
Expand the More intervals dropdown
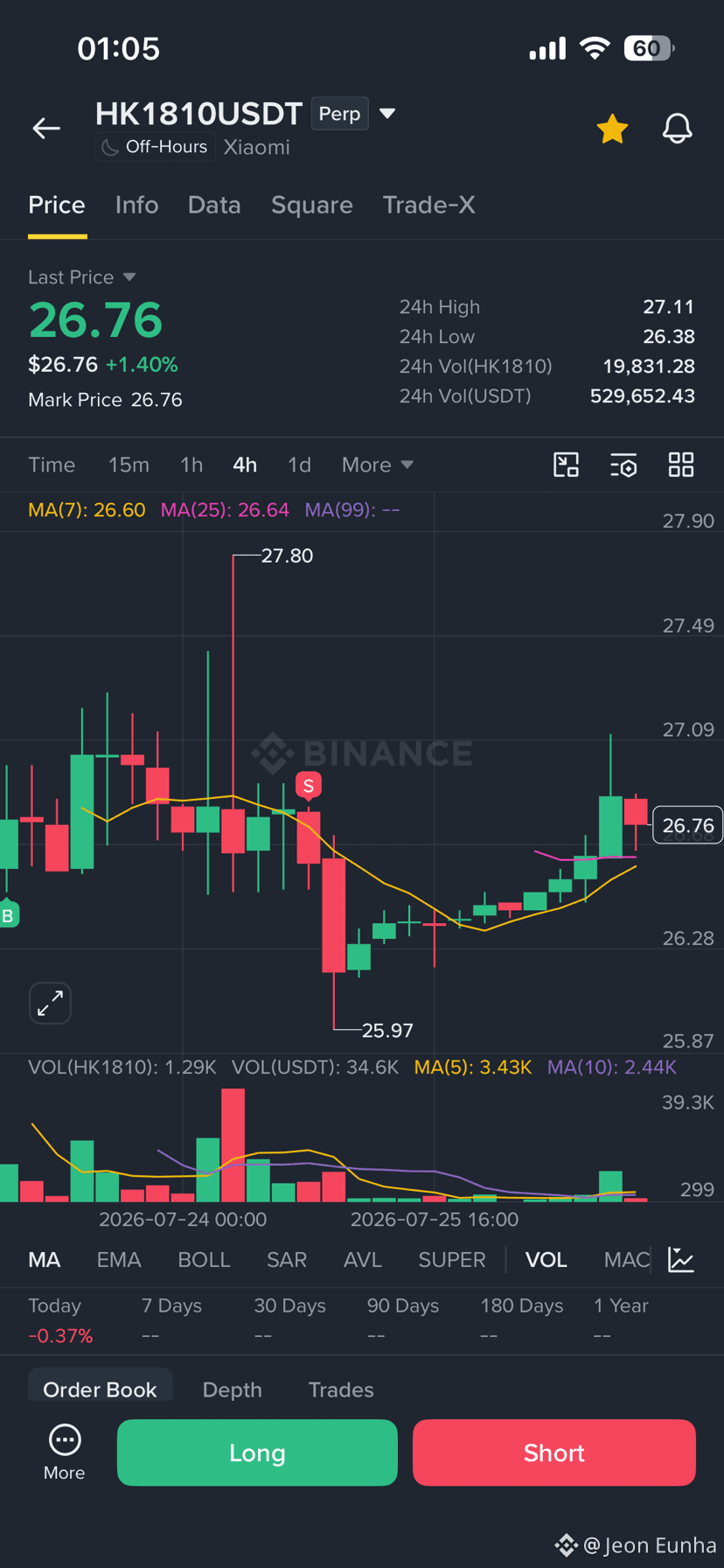click(377, 465)
